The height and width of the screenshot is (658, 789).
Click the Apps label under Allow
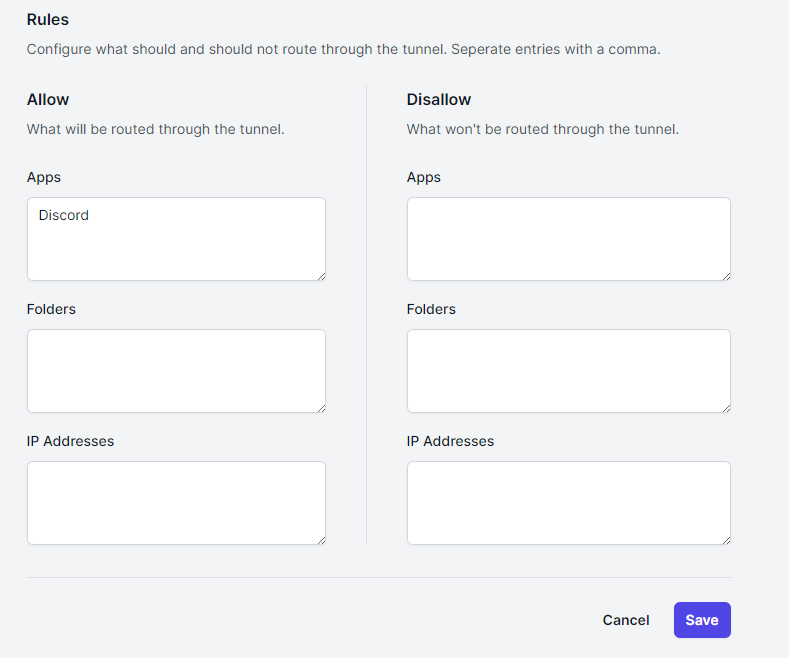click(44, 177)
